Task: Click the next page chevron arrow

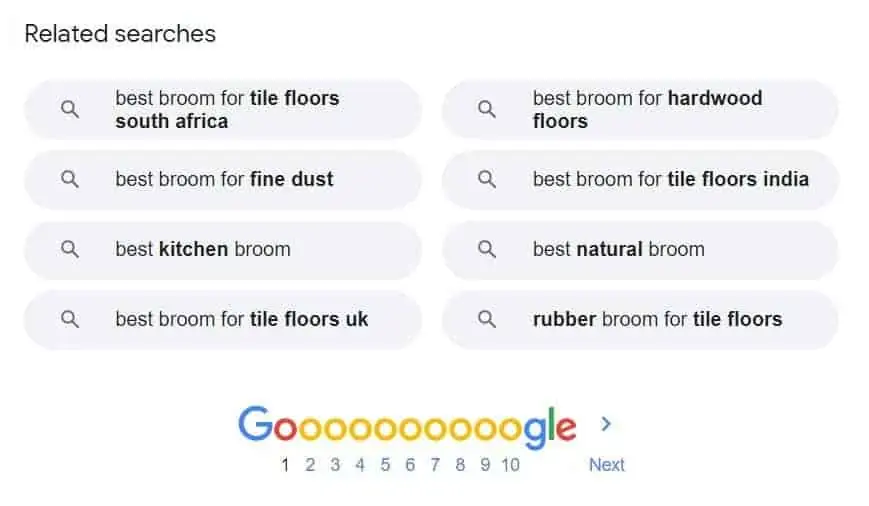Action: 606,424
